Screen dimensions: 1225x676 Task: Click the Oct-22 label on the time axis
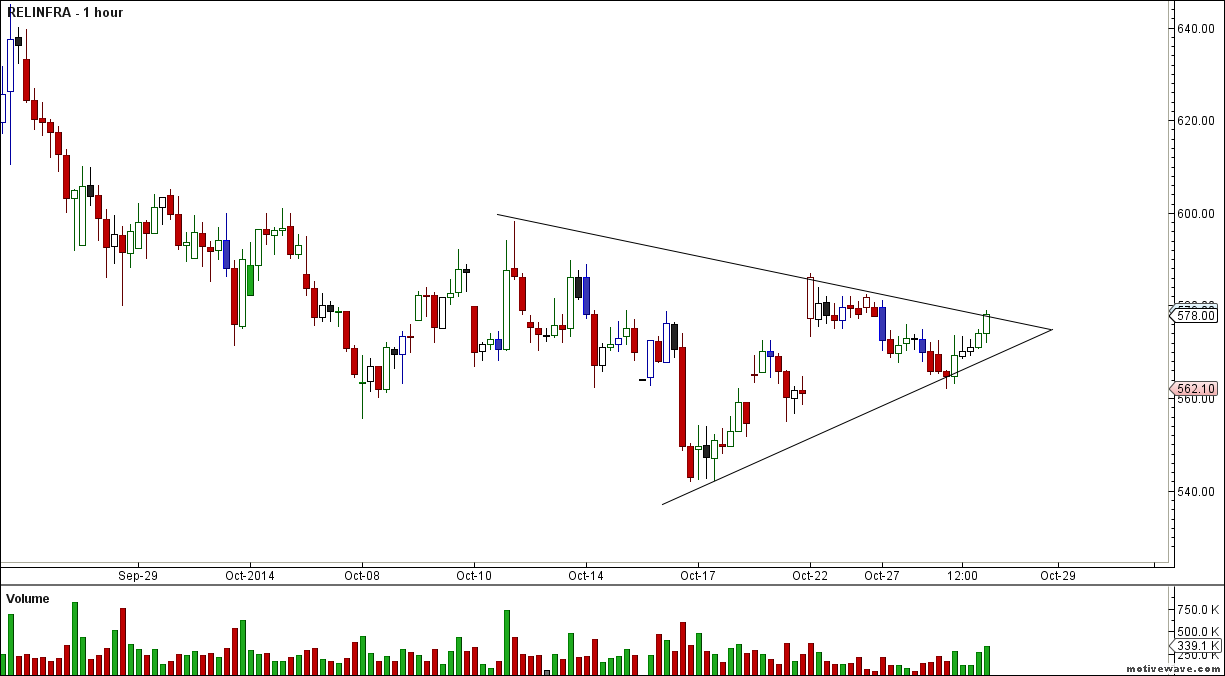[x=810, y=576]
